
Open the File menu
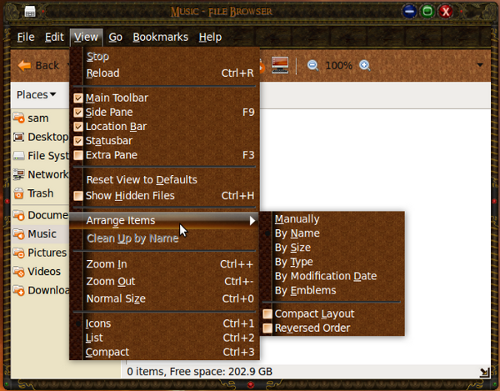pos(26,37)
